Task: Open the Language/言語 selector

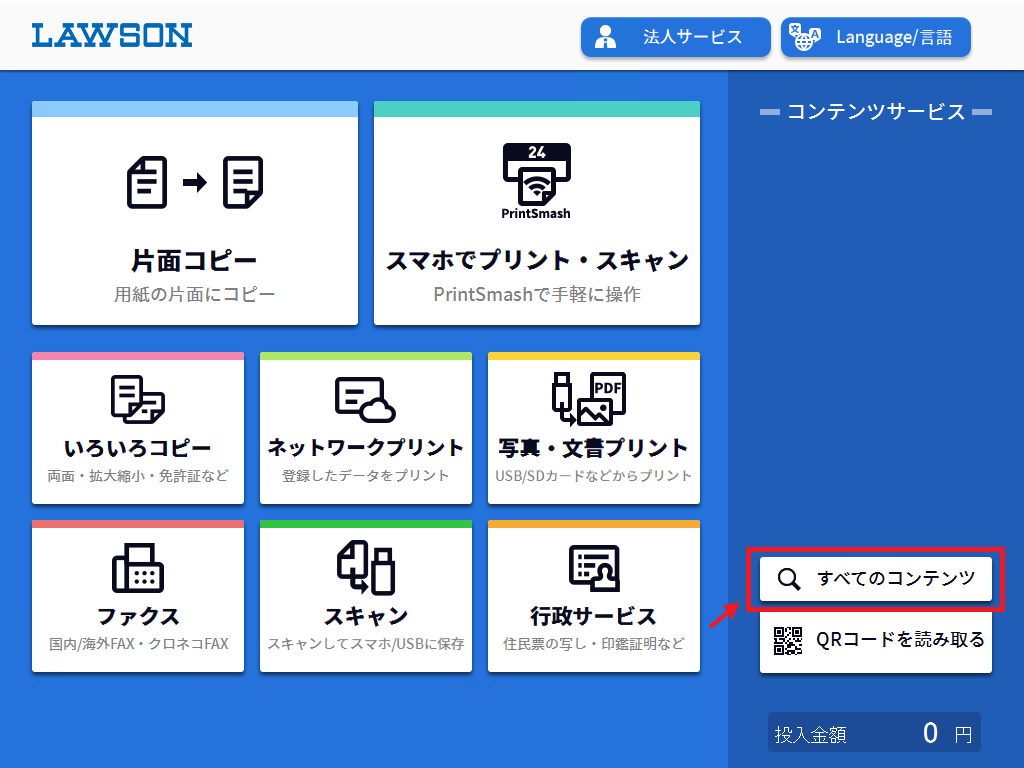Action: (x=876, y=37)
